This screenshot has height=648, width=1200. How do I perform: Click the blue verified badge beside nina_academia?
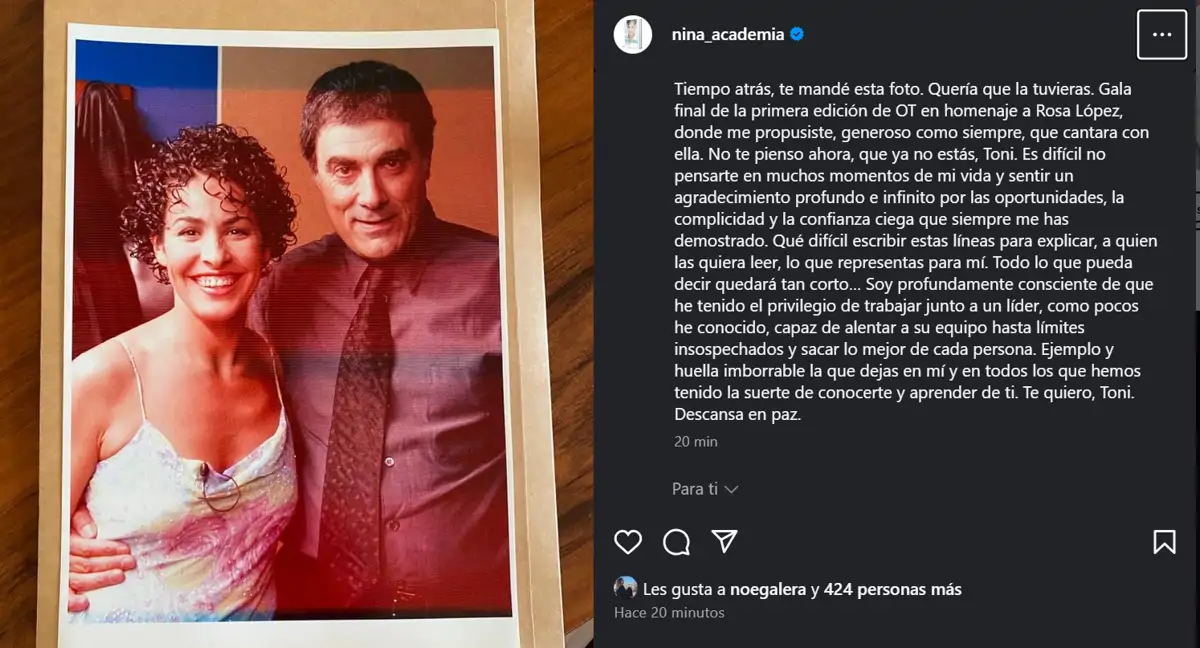(x=797, y=34)
